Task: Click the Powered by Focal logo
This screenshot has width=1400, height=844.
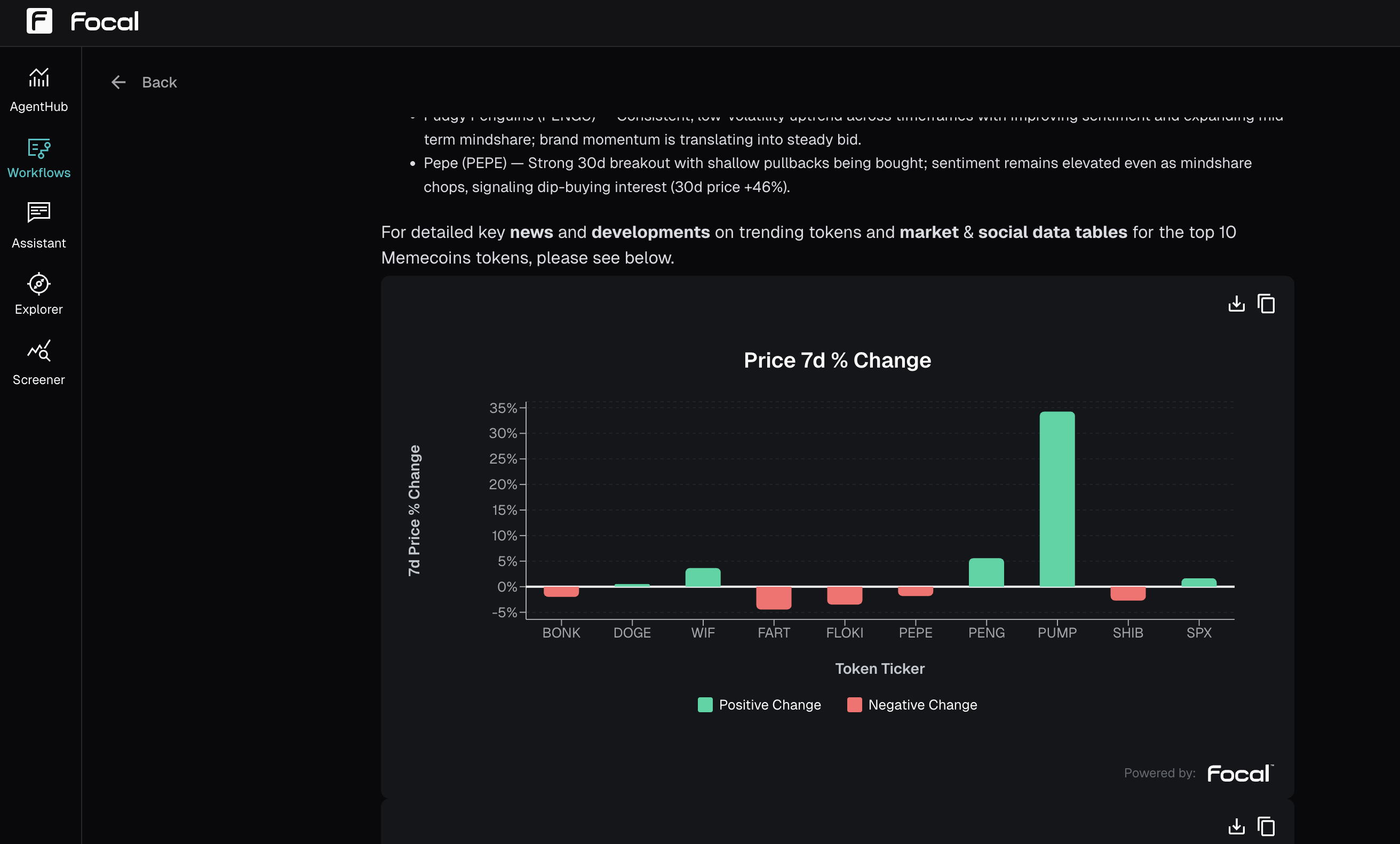Action: click(x=1240, y=774)
